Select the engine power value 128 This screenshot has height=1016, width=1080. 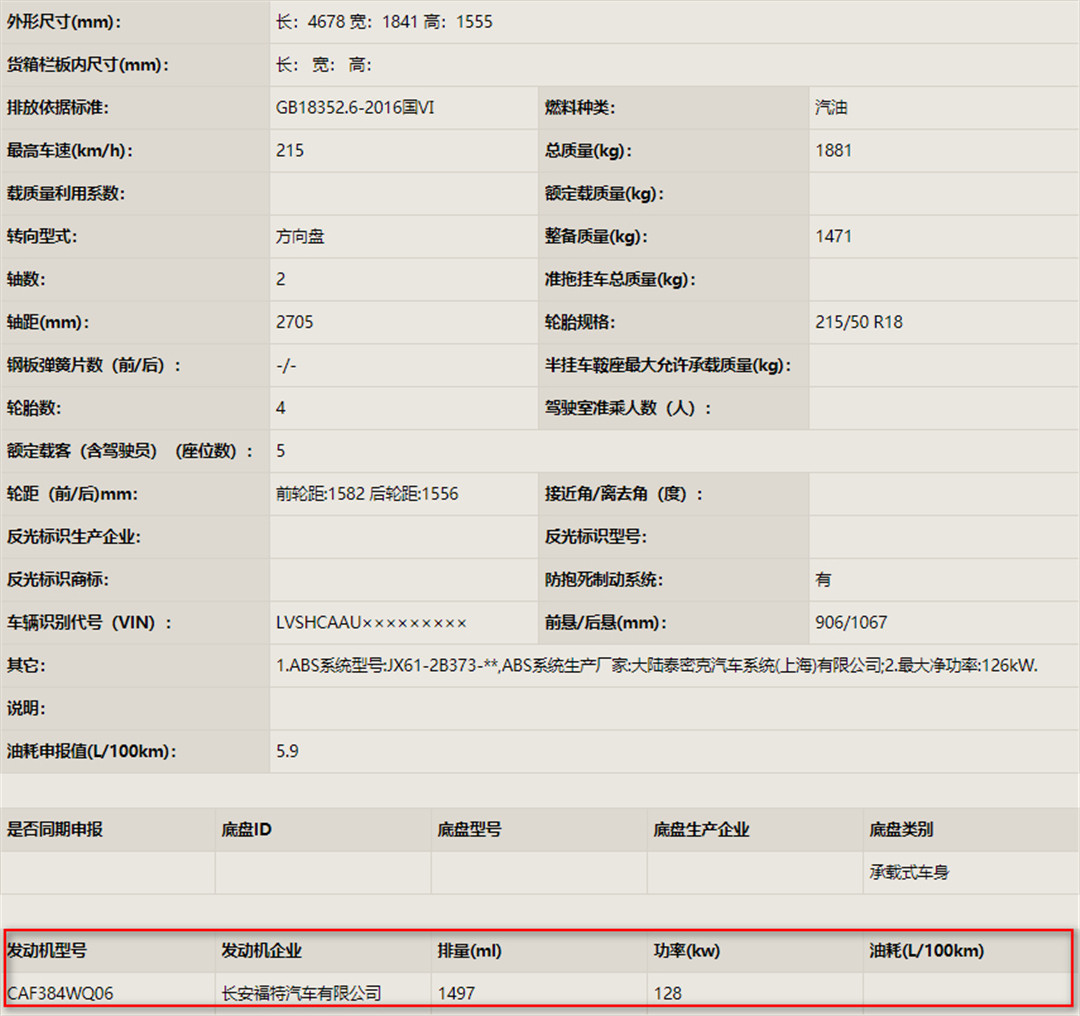pyautogui.click(x=667, y=993)
